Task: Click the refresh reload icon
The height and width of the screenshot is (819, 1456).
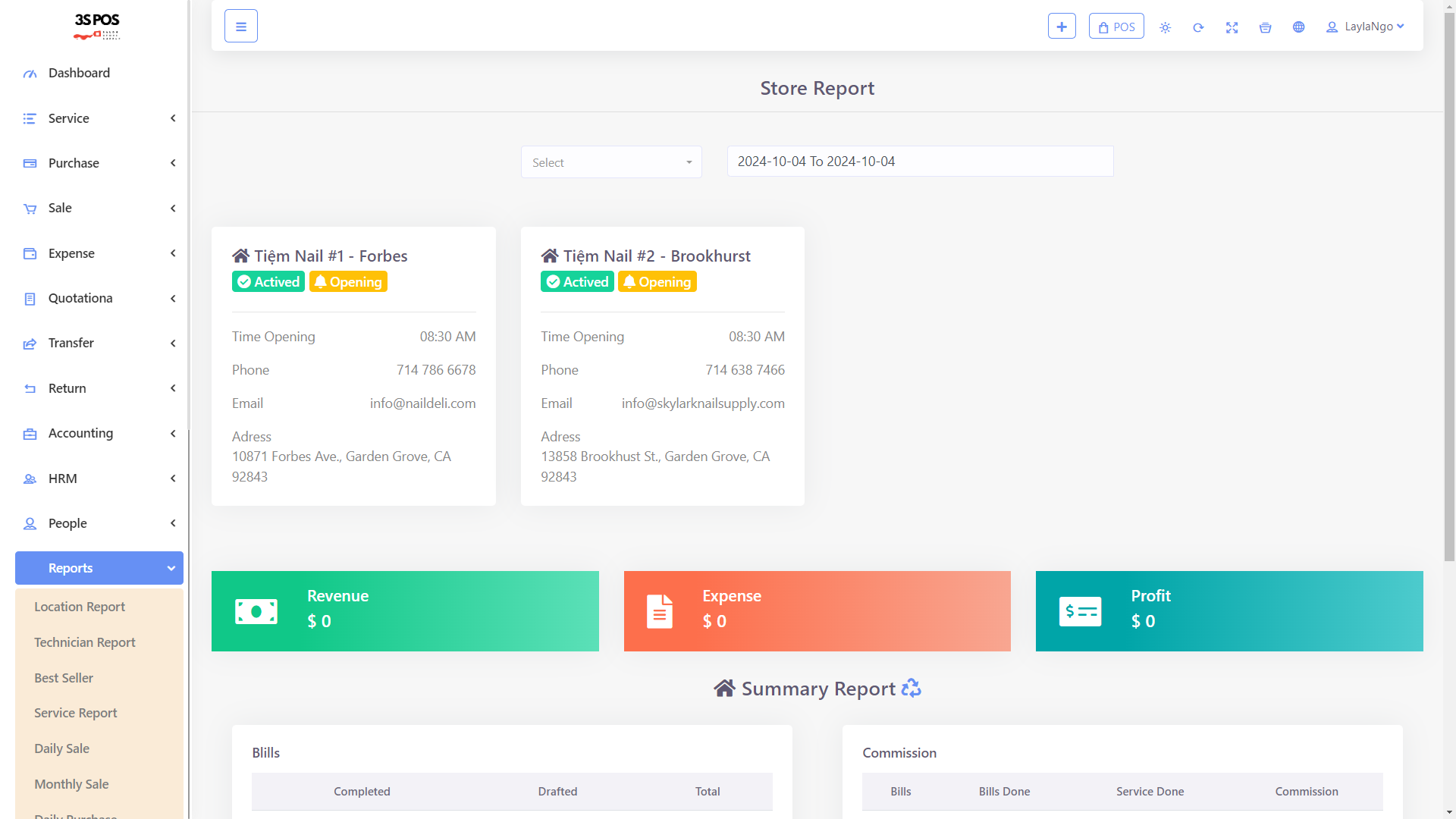Action: click(1198, 27)
